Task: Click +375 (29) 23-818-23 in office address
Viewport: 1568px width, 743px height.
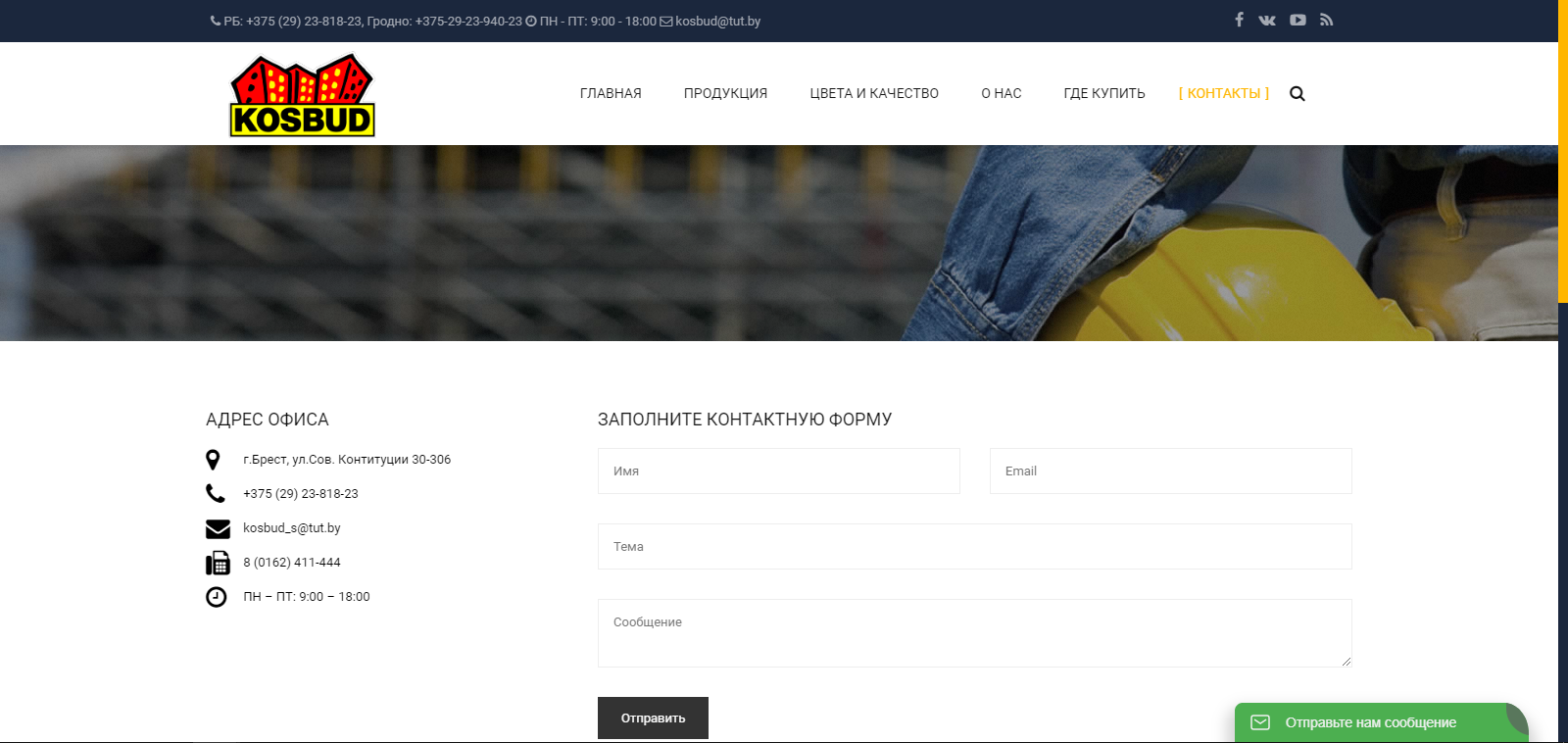Action: 301,494
